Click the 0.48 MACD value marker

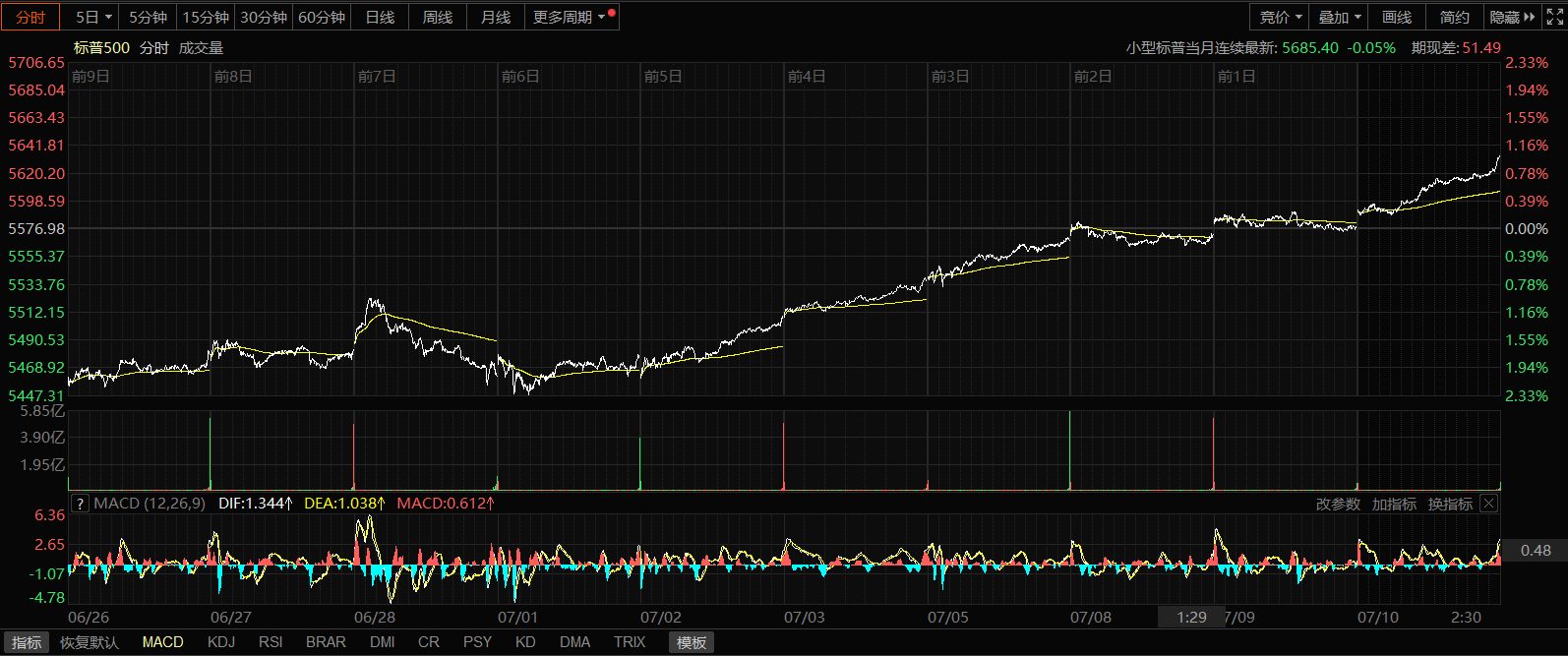(1536, 551)
